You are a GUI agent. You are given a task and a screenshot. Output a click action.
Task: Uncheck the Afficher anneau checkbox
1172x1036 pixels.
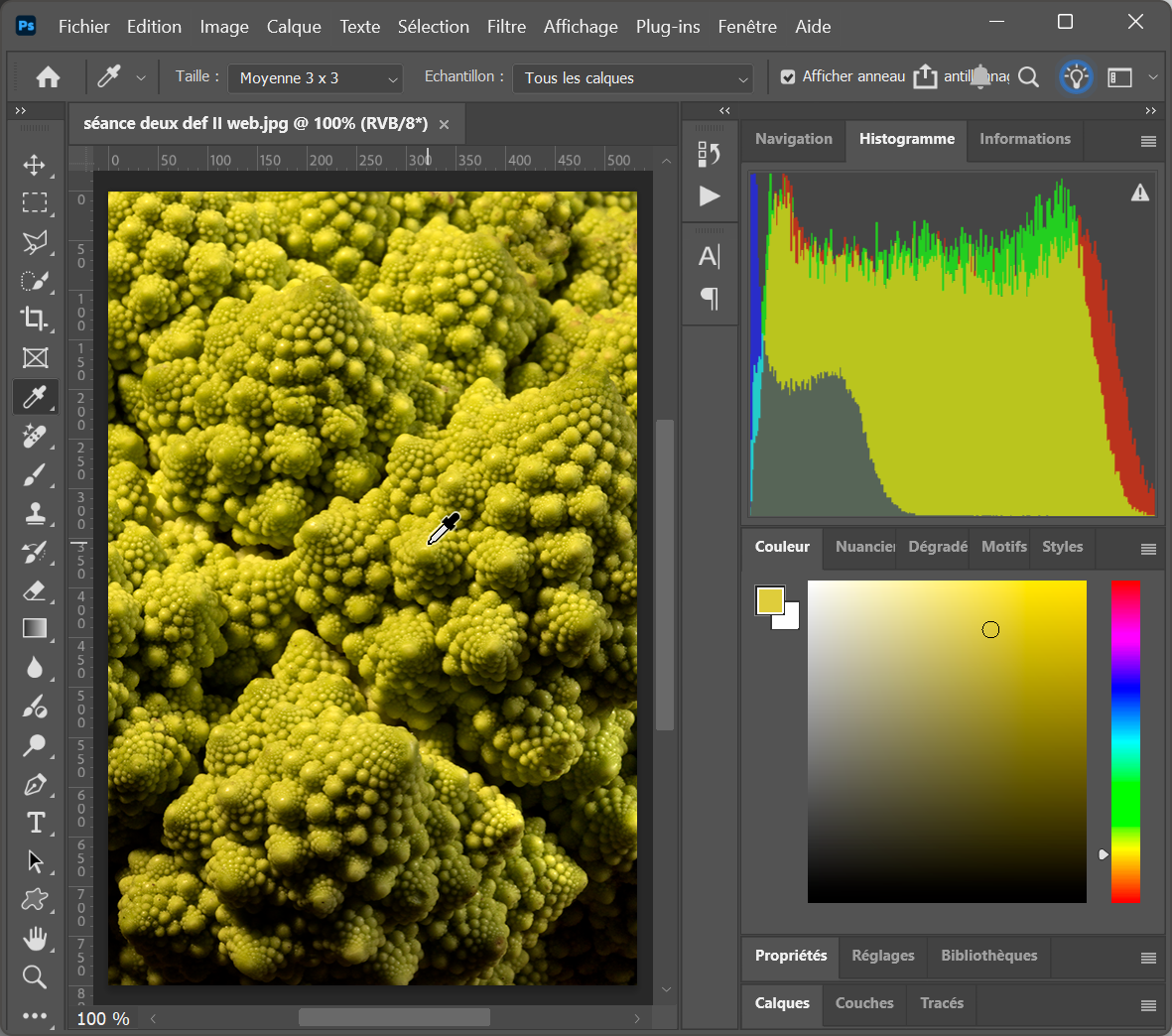788,77
